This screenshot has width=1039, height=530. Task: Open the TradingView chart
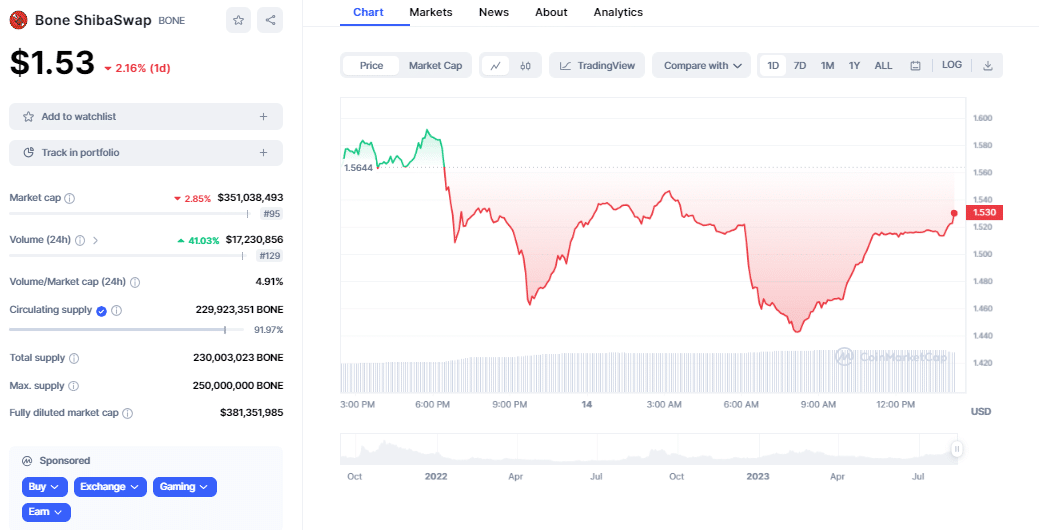[x=597, y=66]
